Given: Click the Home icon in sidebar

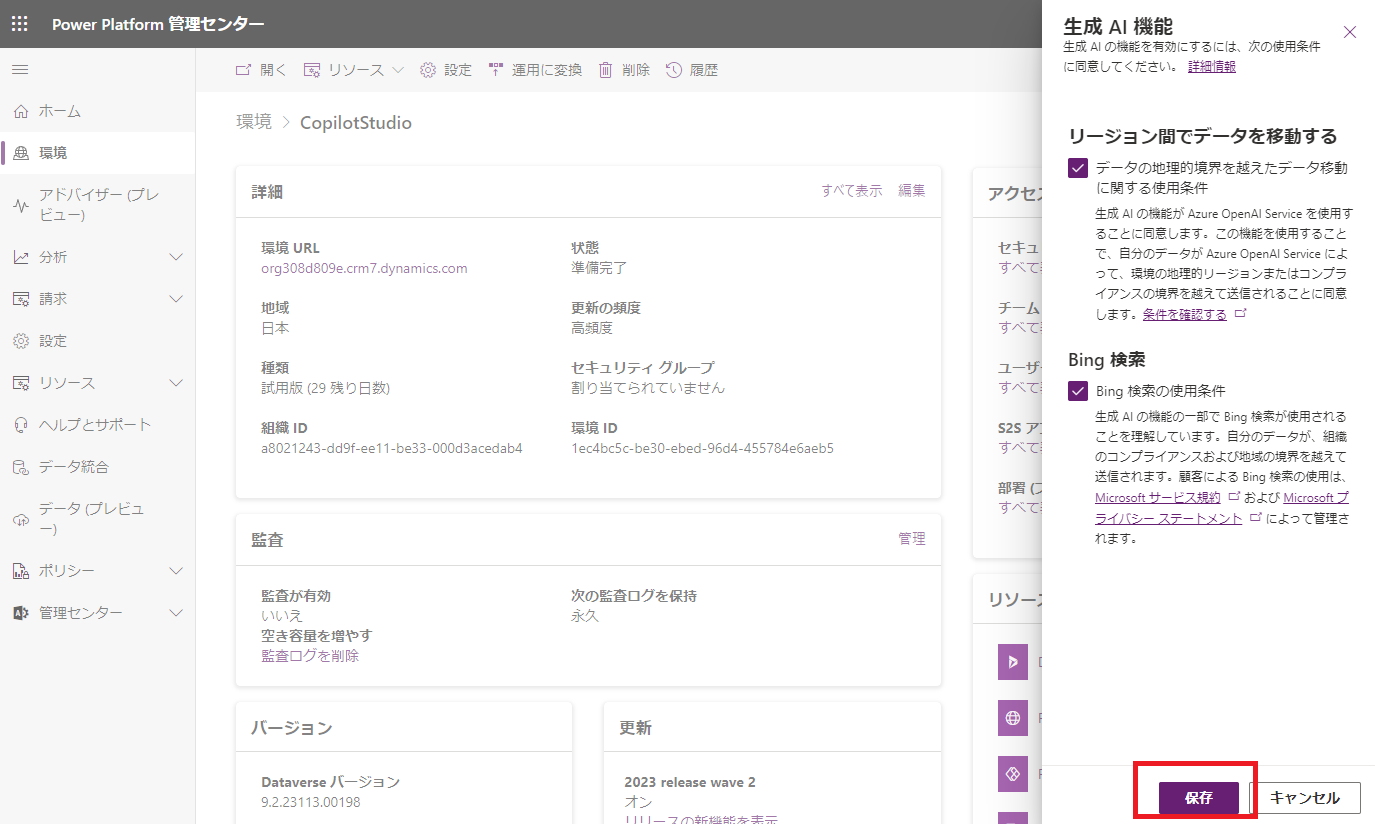Looking at the screenshot, I should click(21, 111).
